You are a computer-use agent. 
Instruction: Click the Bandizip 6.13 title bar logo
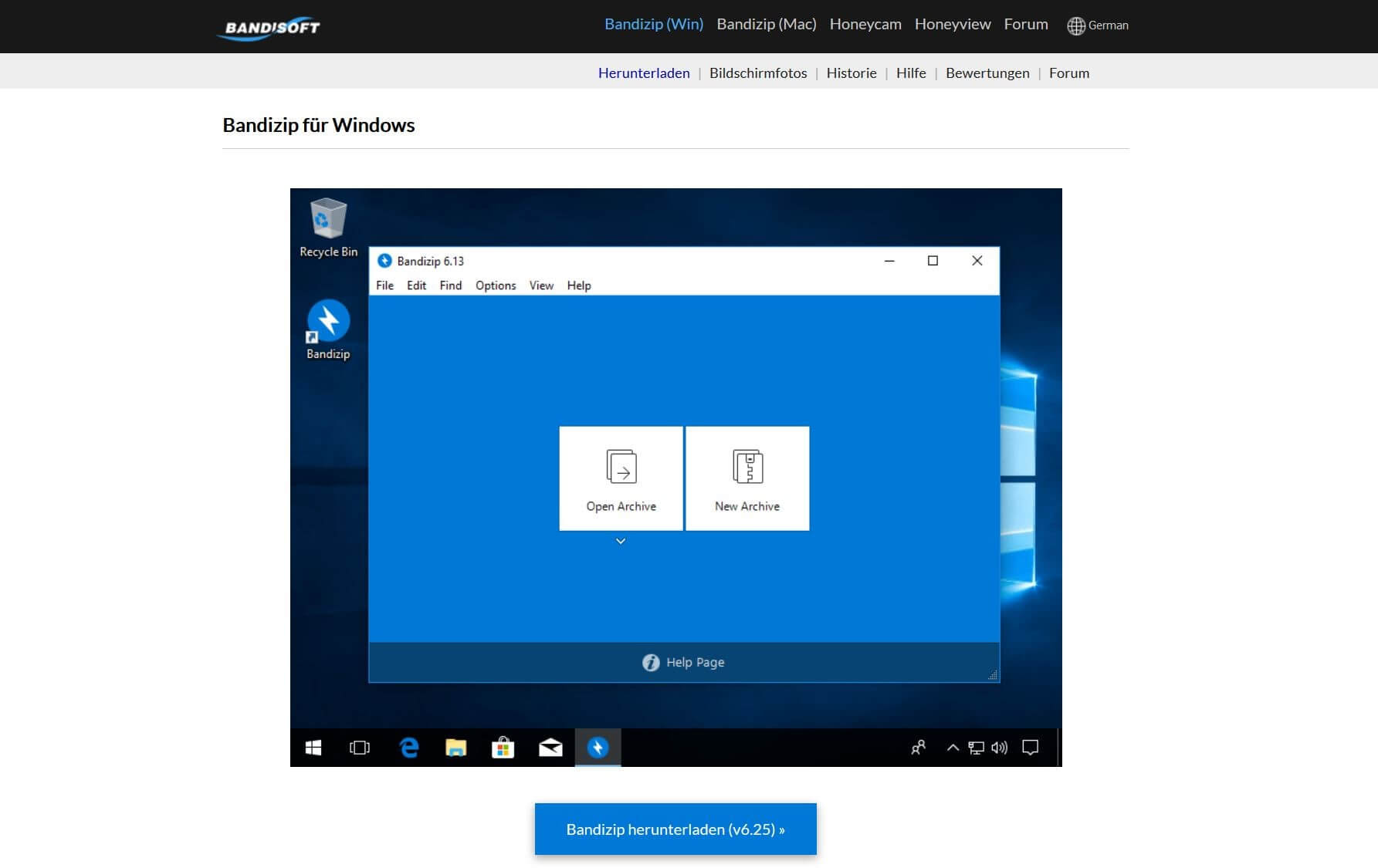click(384, 261)
